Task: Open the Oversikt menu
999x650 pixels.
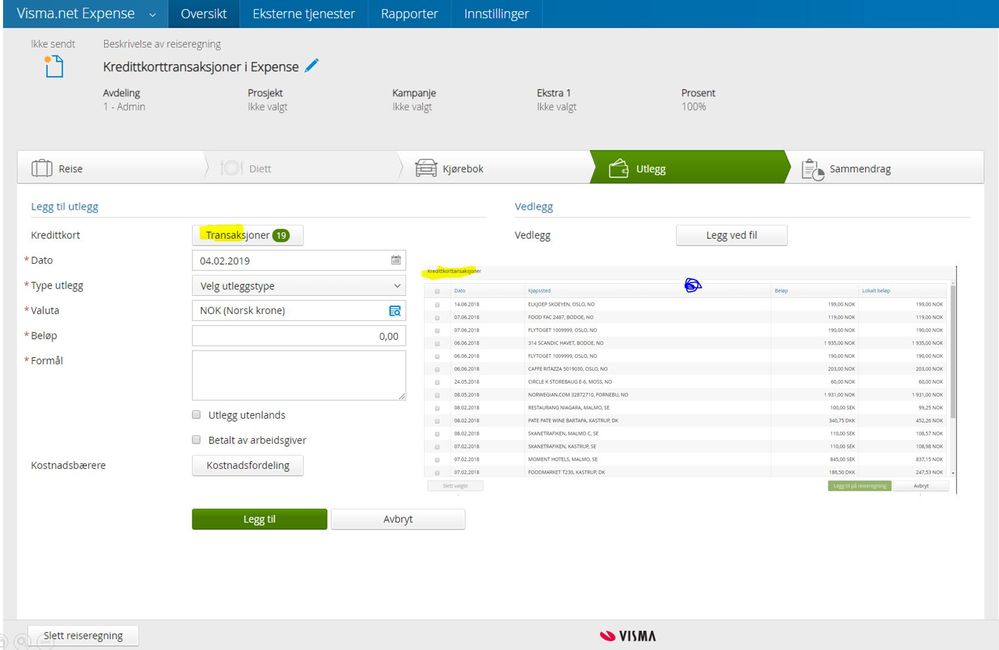Action: click(x=204, y=13)
